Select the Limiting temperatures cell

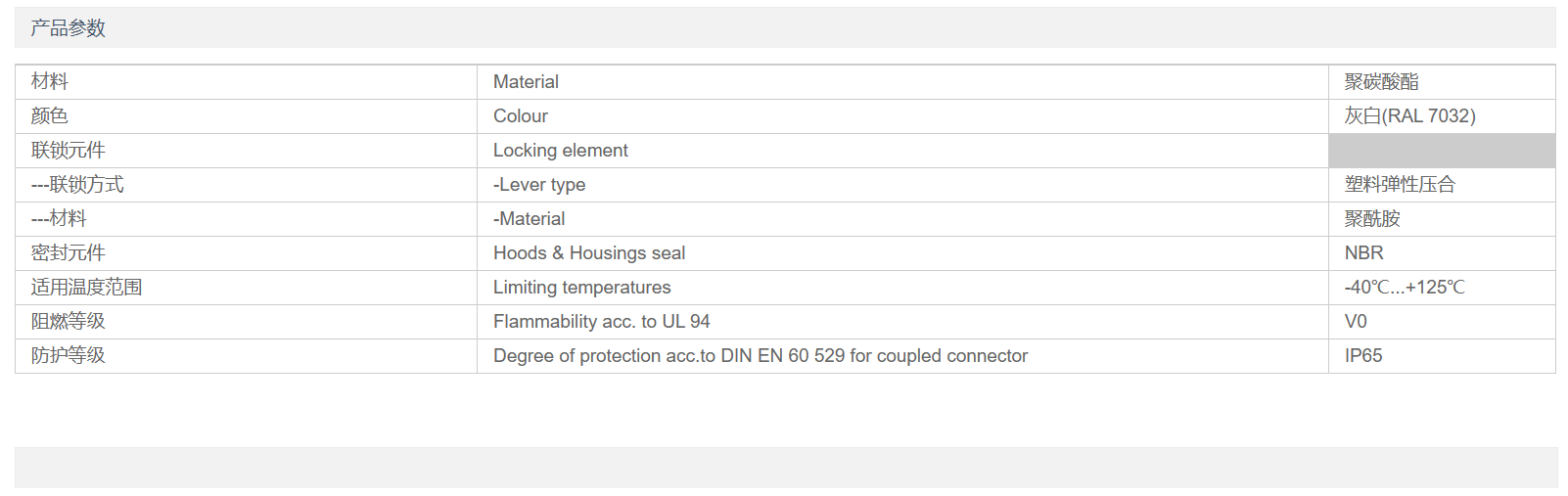(902, 288)
